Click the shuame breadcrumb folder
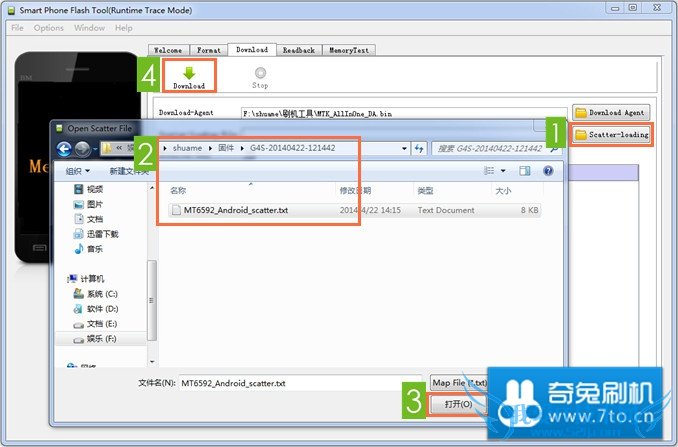 [x=187, y=148]
